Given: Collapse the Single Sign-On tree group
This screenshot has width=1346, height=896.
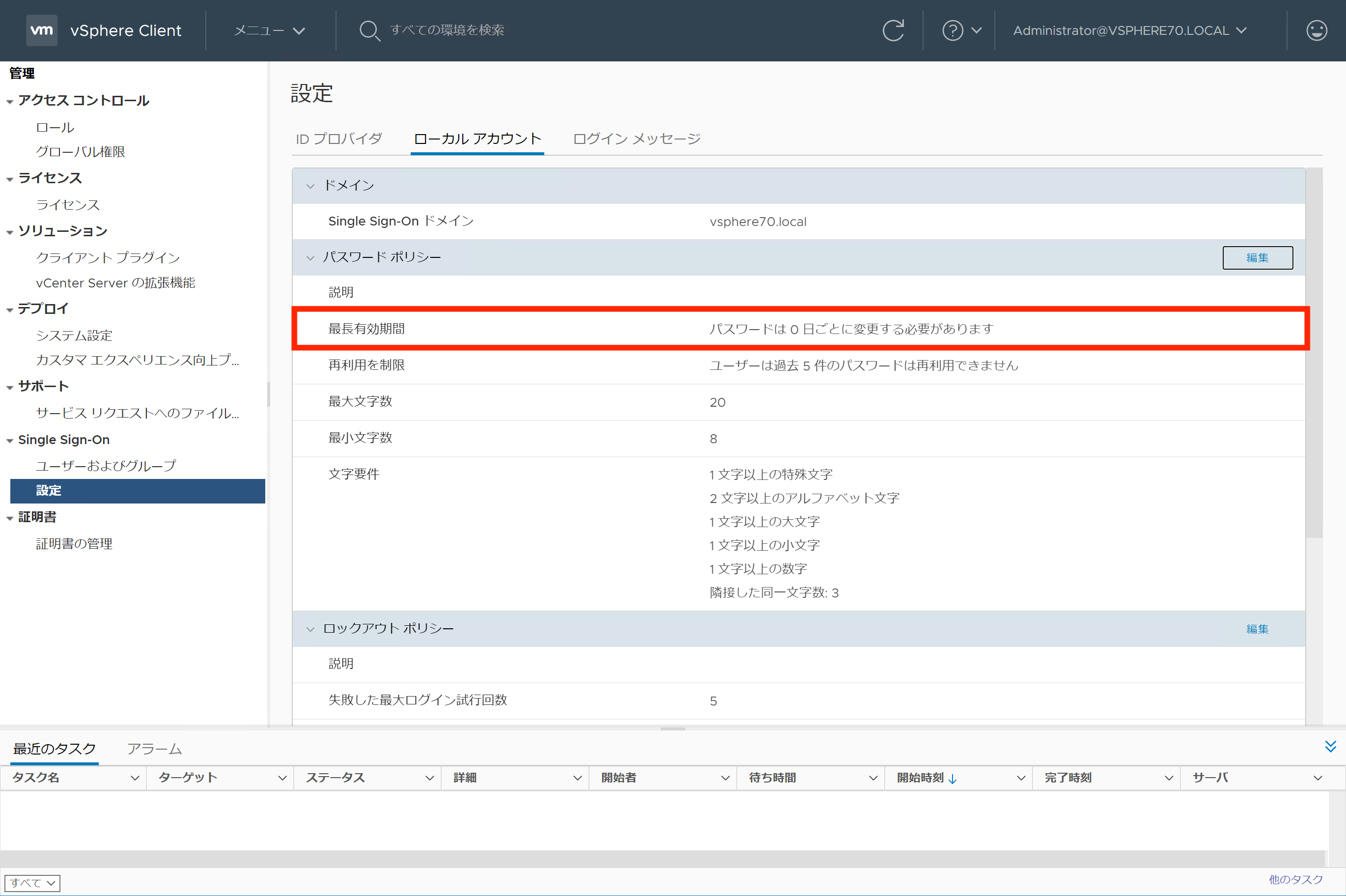Looking at the screenshot, I should (10, 441).
